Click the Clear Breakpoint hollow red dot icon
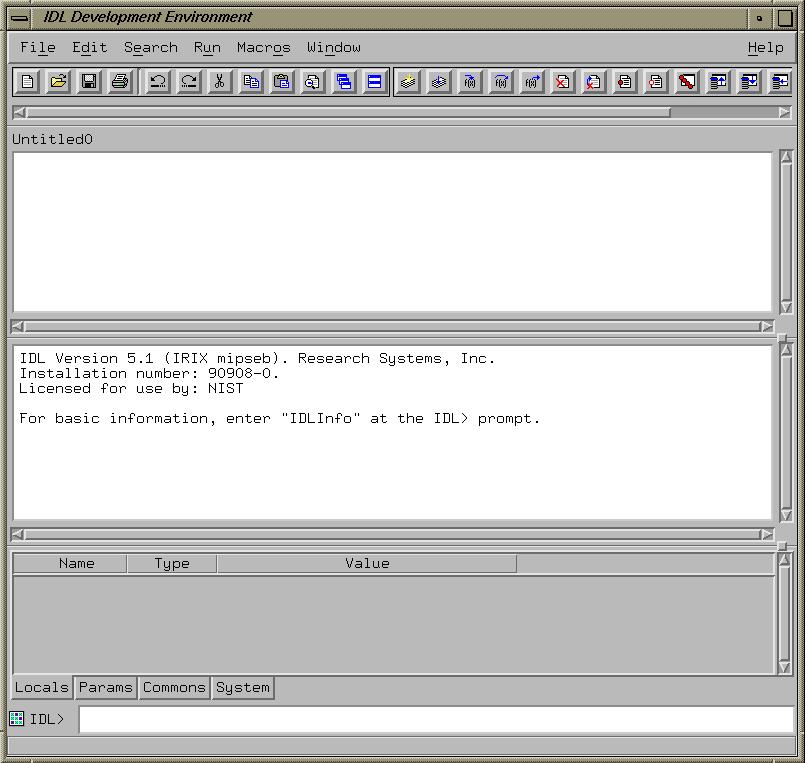Image resolution: width=805 pixels, height=763 pixels. [x=656, y=82]
